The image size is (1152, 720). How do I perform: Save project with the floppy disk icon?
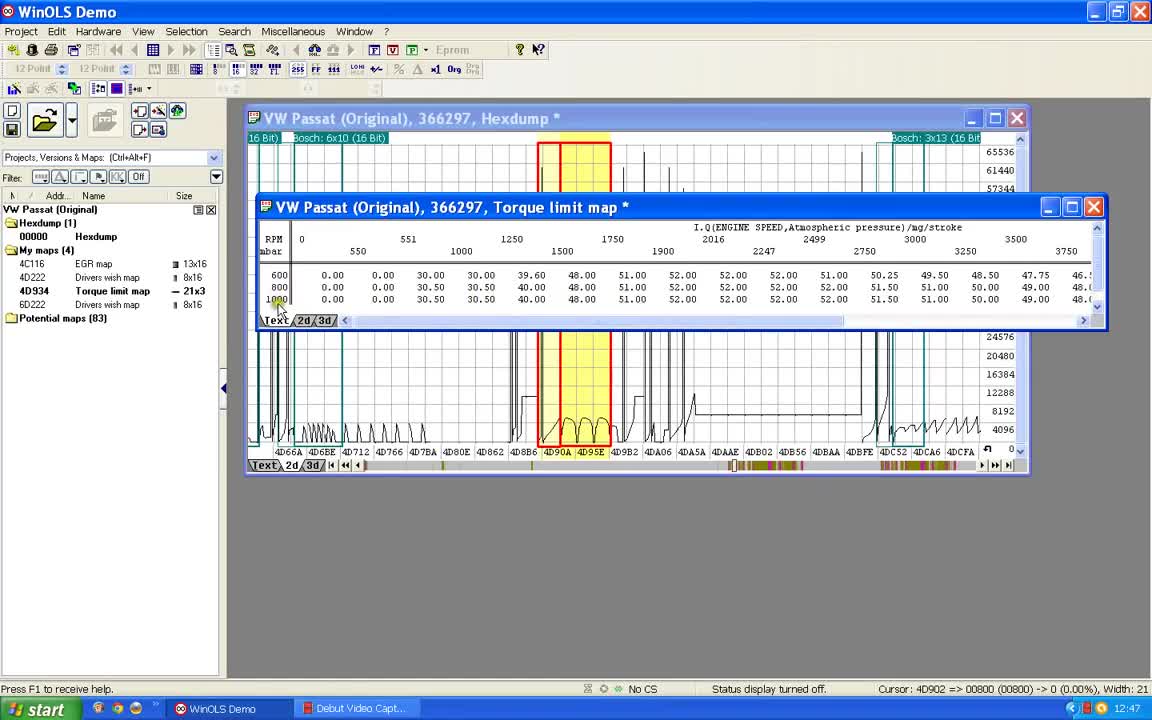12,129
